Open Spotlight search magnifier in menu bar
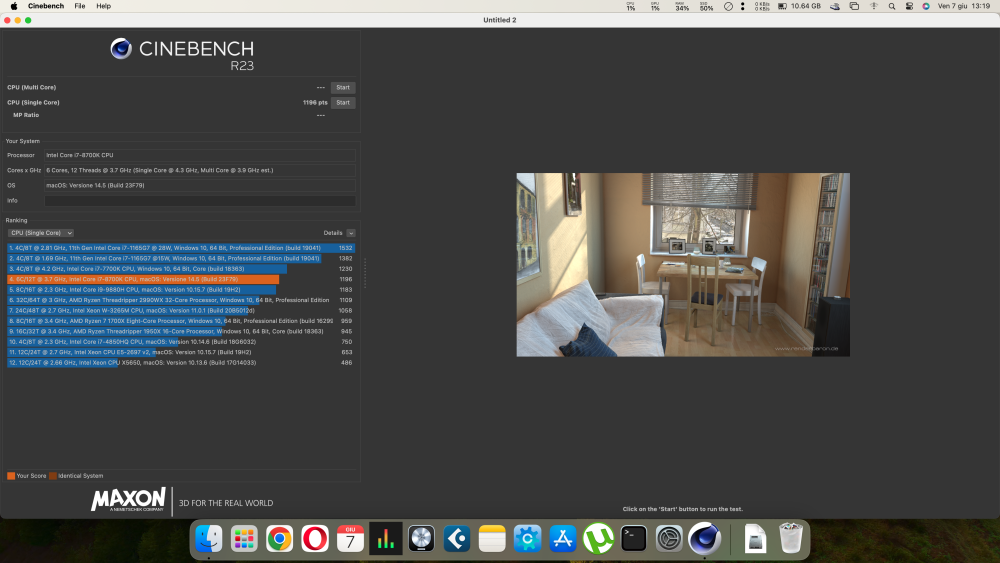This screenshot has width=1000, height=563. pyautogui.click(x=892, y=6)
